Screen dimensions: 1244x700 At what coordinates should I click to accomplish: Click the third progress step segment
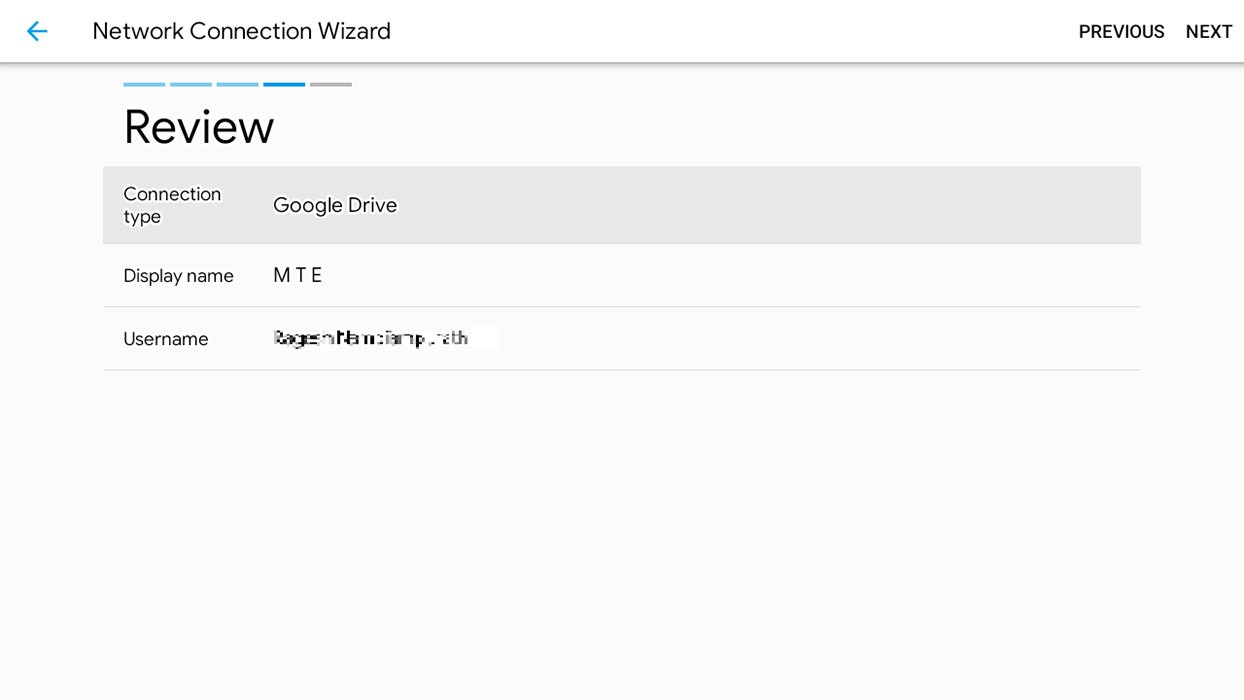[237, 85]
